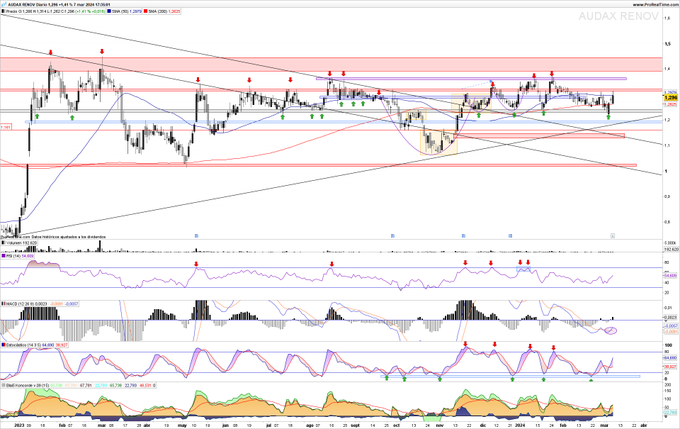Screen dimensions: 680x429
Task: Open the MACD (12 26 9) indicator label
Action: point(22,304)
